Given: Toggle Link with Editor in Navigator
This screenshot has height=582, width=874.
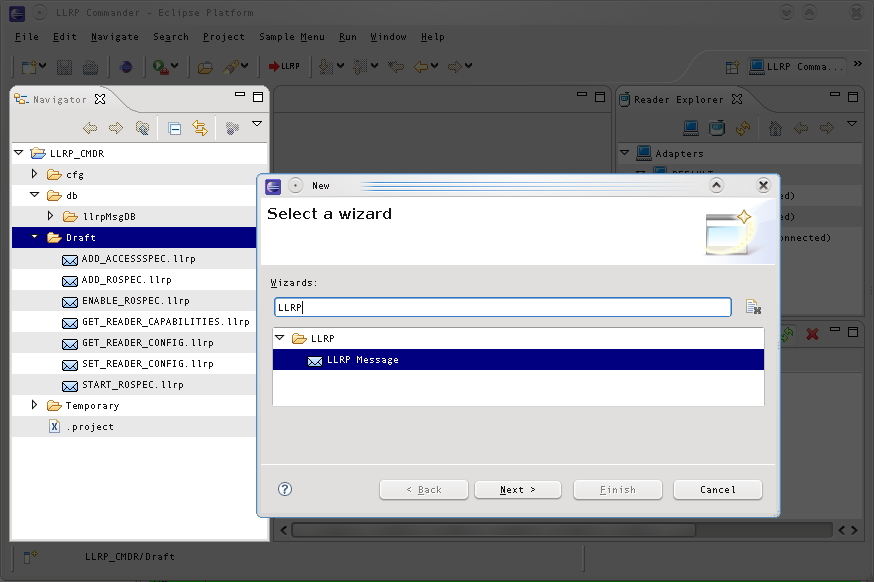Looking at the screenshot, I should click(200, 128).
